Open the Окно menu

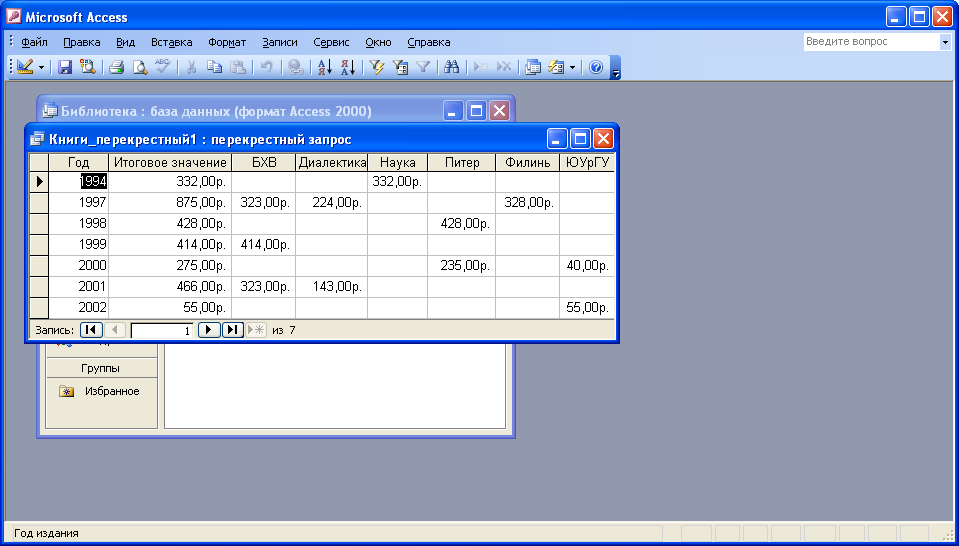[x=378, y=42]
